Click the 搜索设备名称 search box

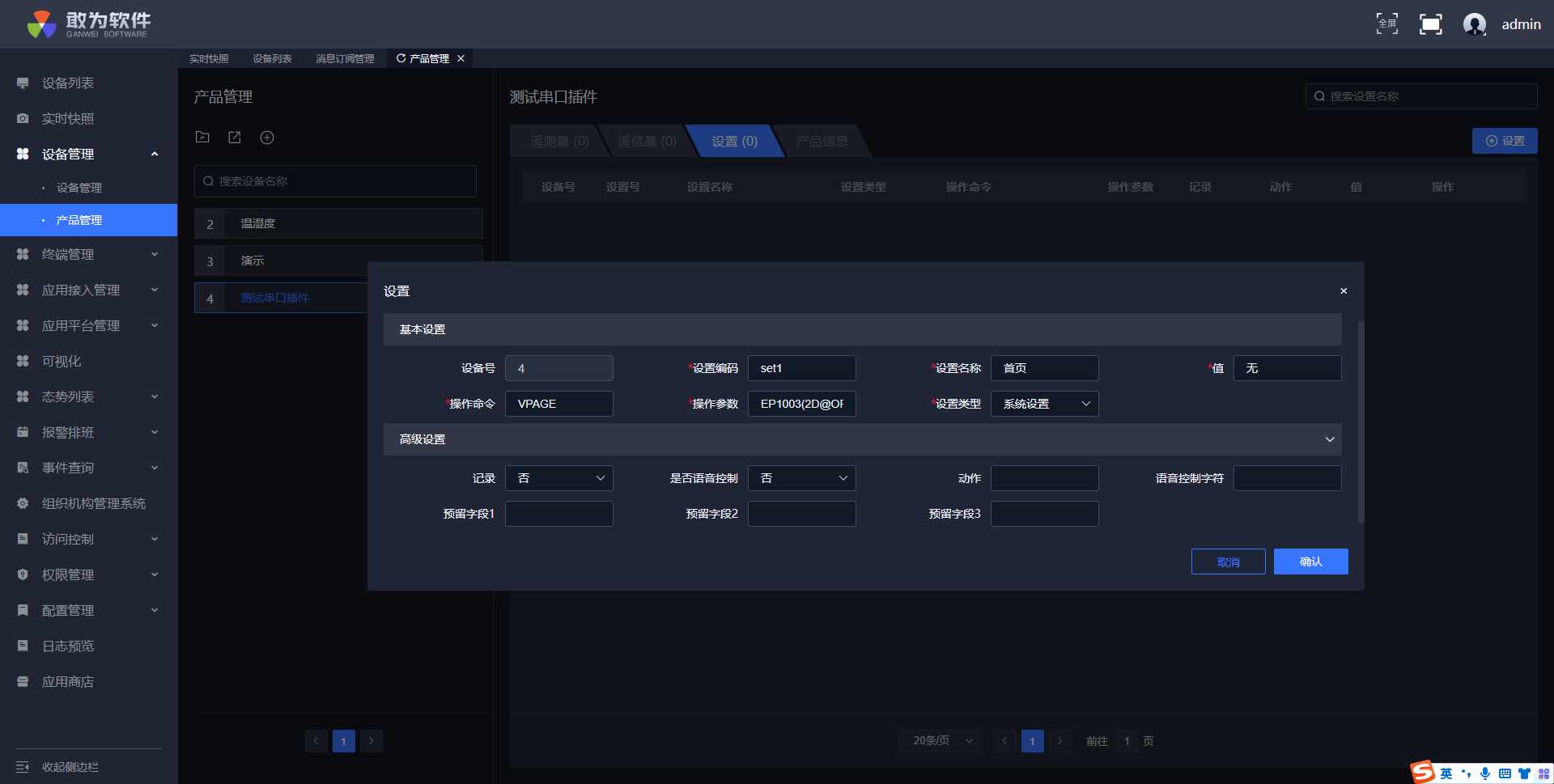[x=335, y=181]
